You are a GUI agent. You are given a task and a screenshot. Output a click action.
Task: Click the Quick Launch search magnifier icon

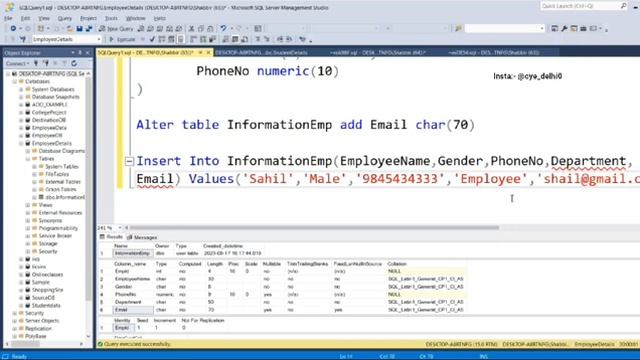click(624, 6)
